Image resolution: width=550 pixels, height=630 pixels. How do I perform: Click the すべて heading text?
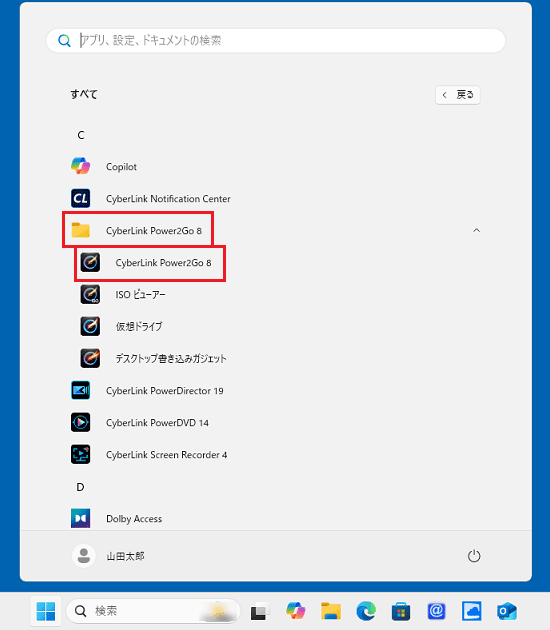point(84,94)
